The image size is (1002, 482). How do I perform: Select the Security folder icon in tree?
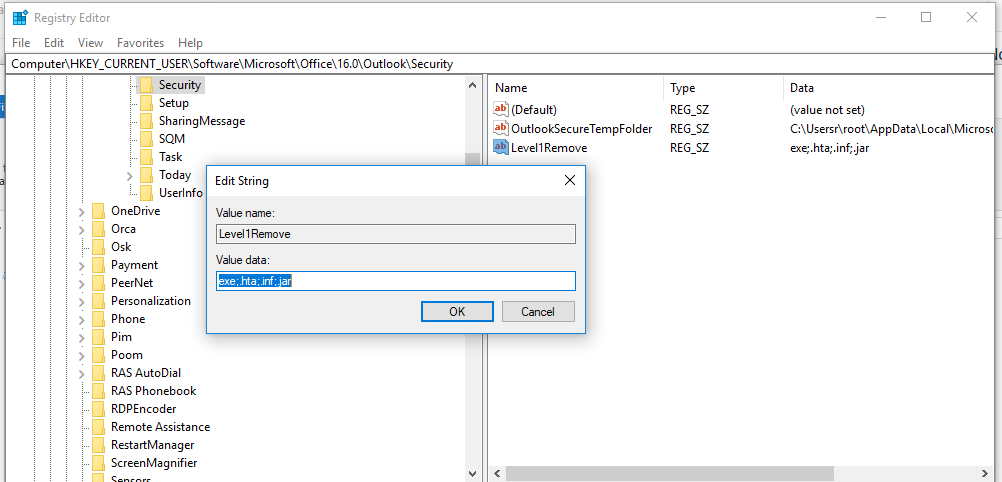click(146, 85)
